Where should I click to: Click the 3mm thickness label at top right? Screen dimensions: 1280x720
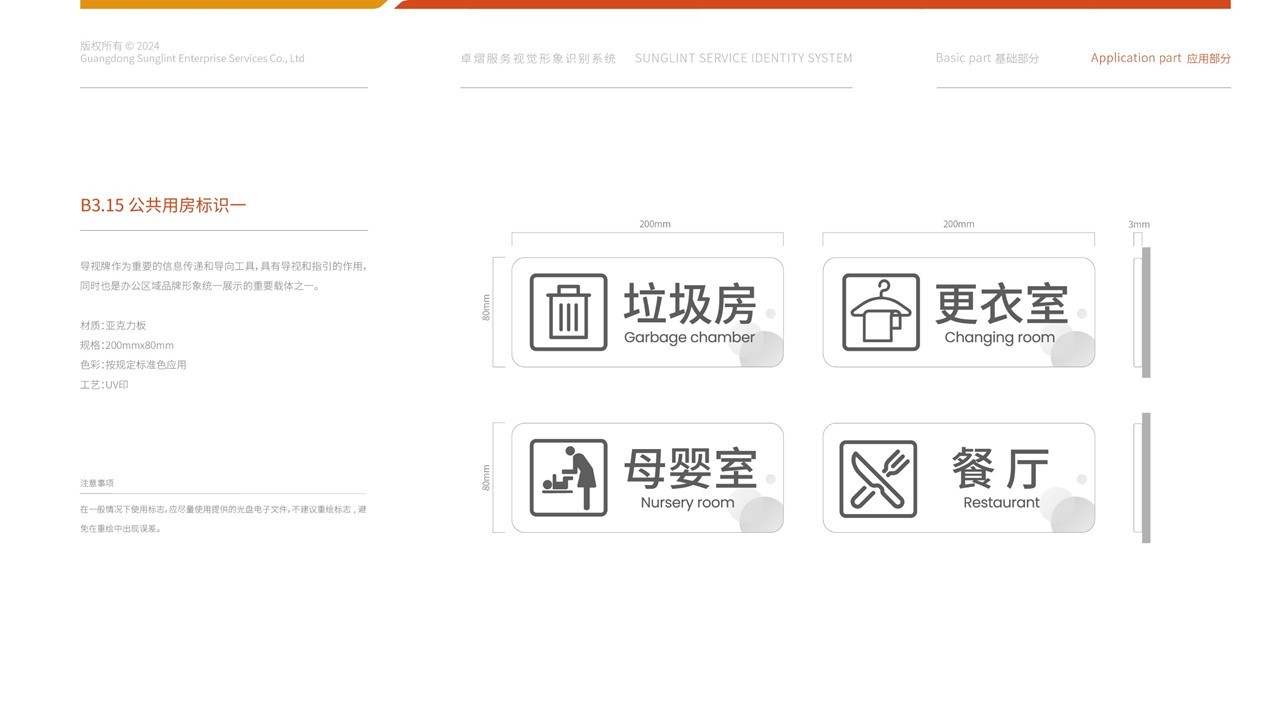1139,223
